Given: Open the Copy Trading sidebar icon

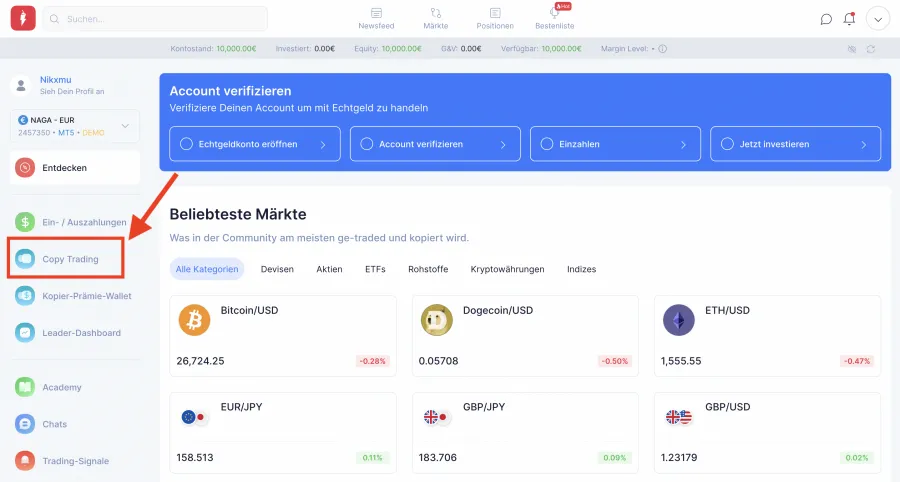Looking at the screenshot, I should pos(25,259).
